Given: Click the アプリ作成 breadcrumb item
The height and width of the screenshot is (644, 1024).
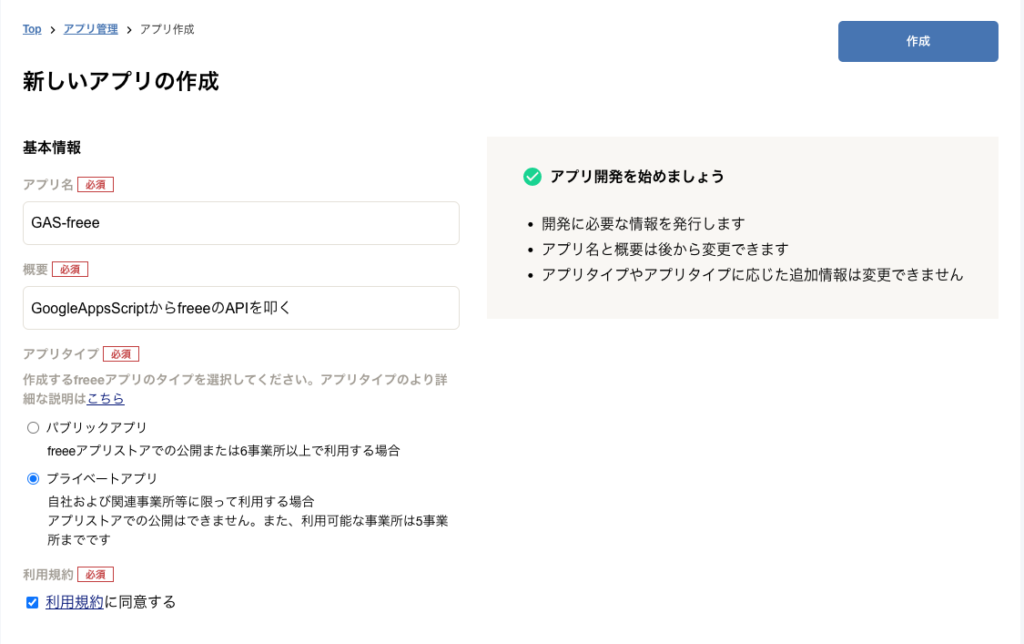Looking at the screenshot, I should 166,29.
